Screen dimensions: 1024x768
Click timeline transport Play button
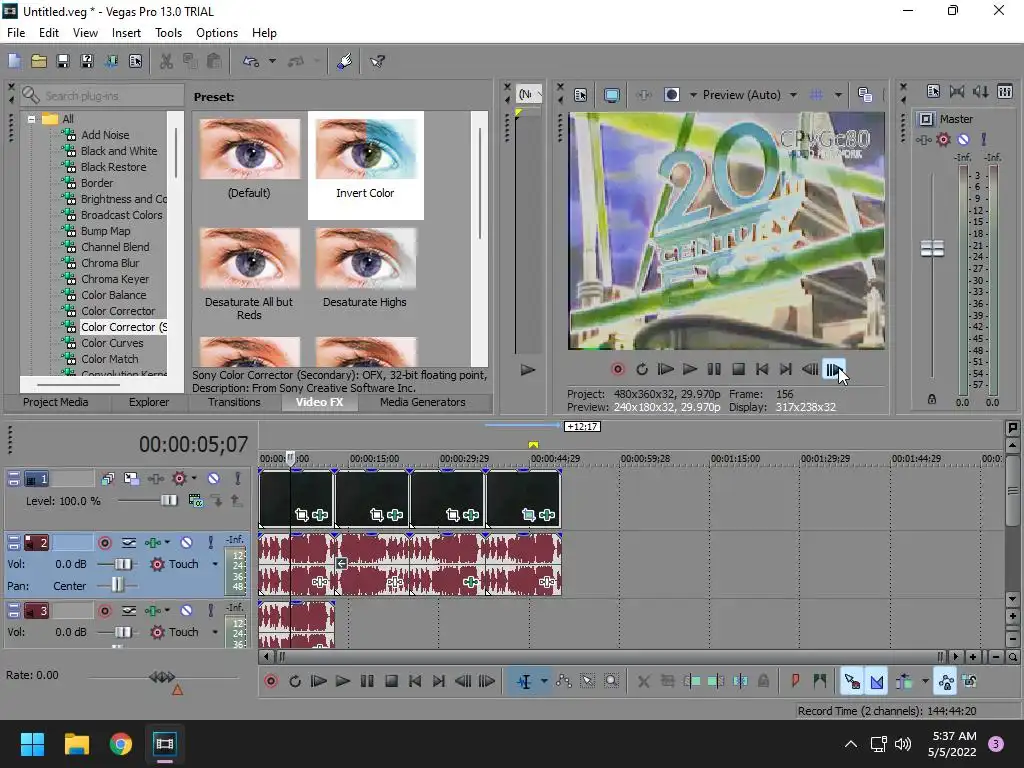pos(342,681)
